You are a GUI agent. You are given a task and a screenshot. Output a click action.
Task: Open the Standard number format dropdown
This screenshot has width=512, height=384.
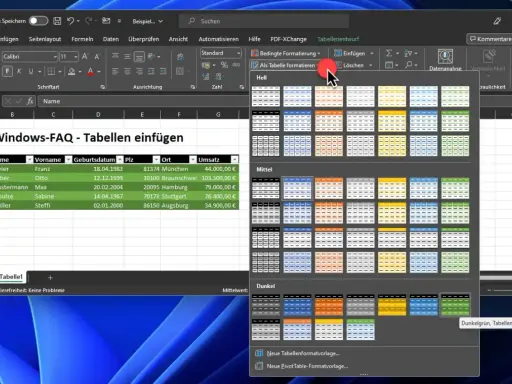[x=239, y=53]
